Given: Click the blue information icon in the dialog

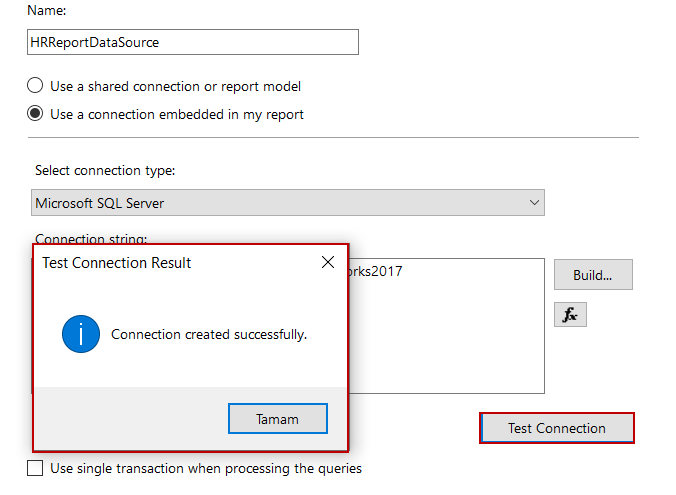Looking at the screenshot, I should (x=81, y=334).
